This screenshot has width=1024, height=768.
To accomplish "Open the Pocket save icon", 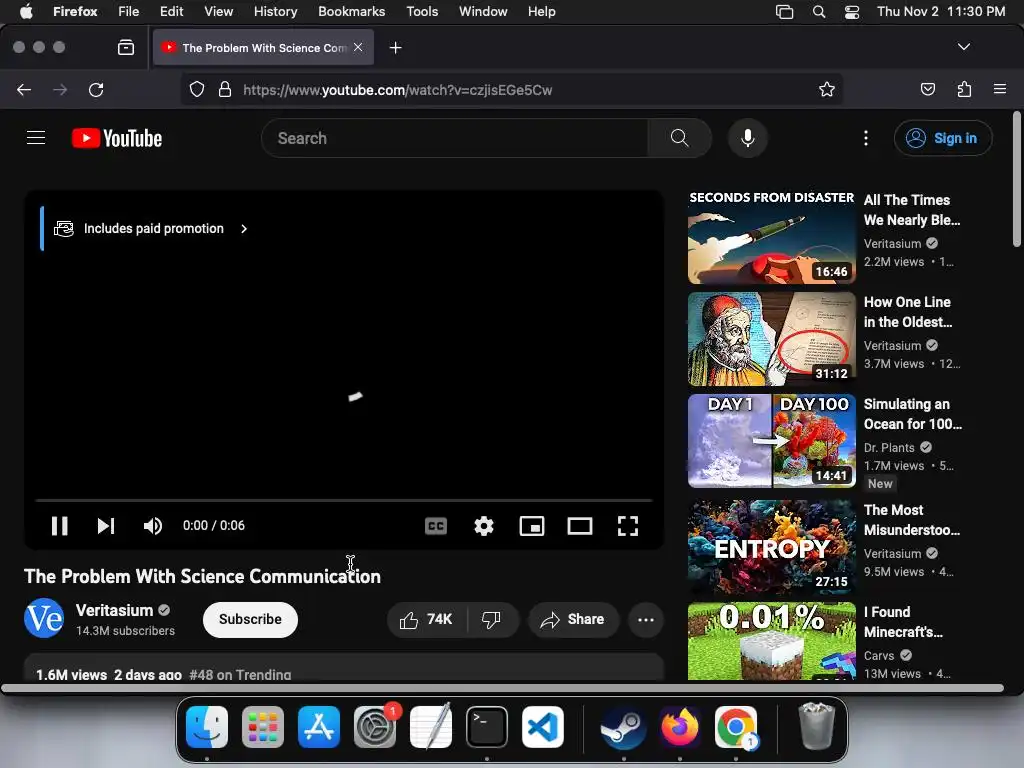I will 927,89.
